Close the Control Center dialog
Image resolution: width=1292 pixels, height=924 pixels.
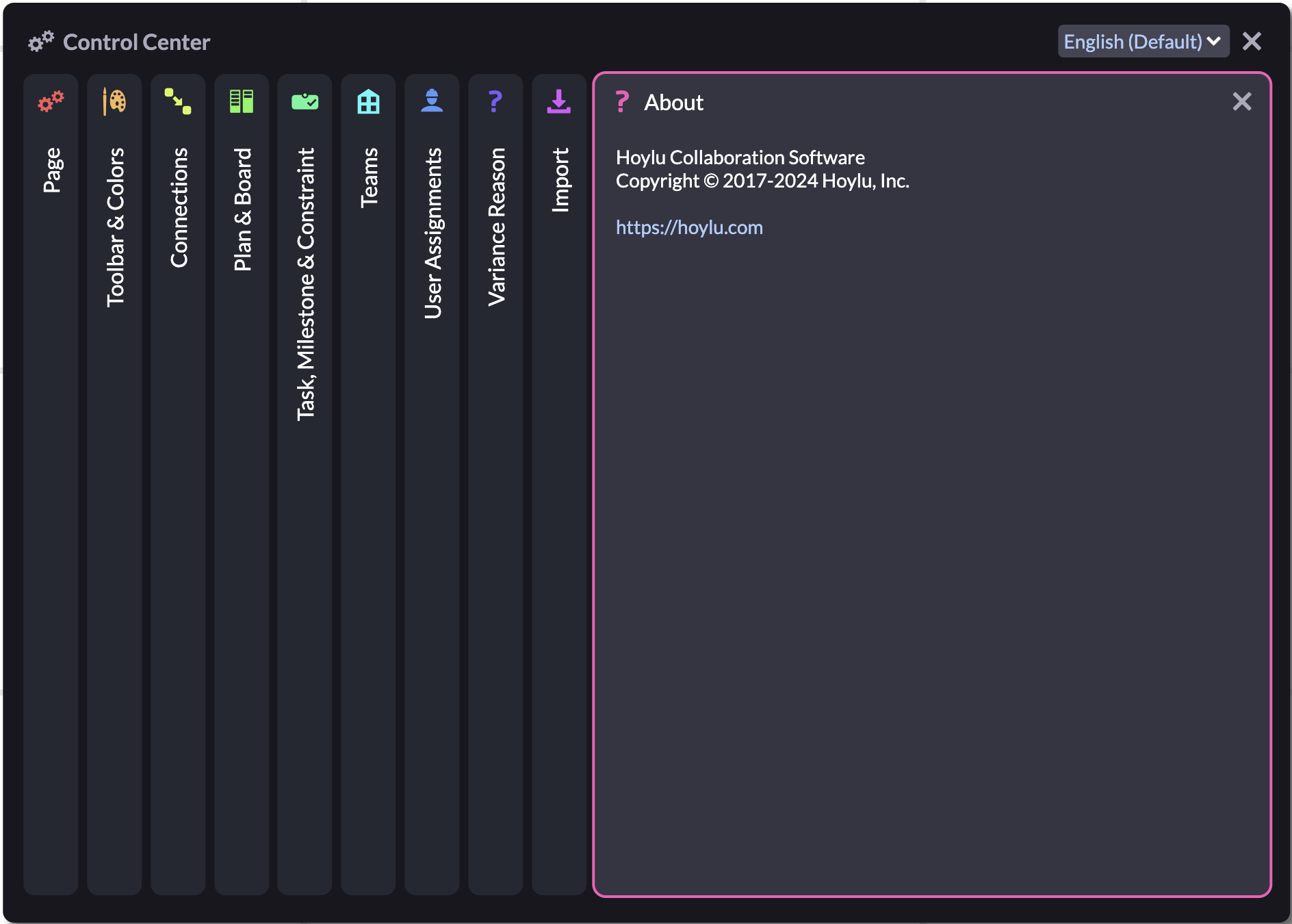1252,42
